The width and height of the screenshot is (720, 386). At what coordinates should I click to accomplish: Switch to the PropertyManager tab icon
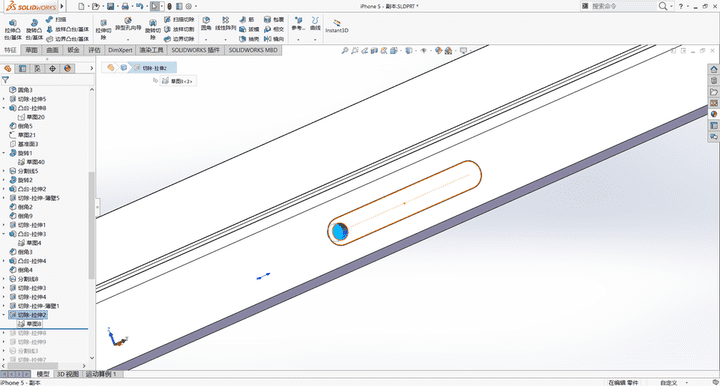pos(22,68)
